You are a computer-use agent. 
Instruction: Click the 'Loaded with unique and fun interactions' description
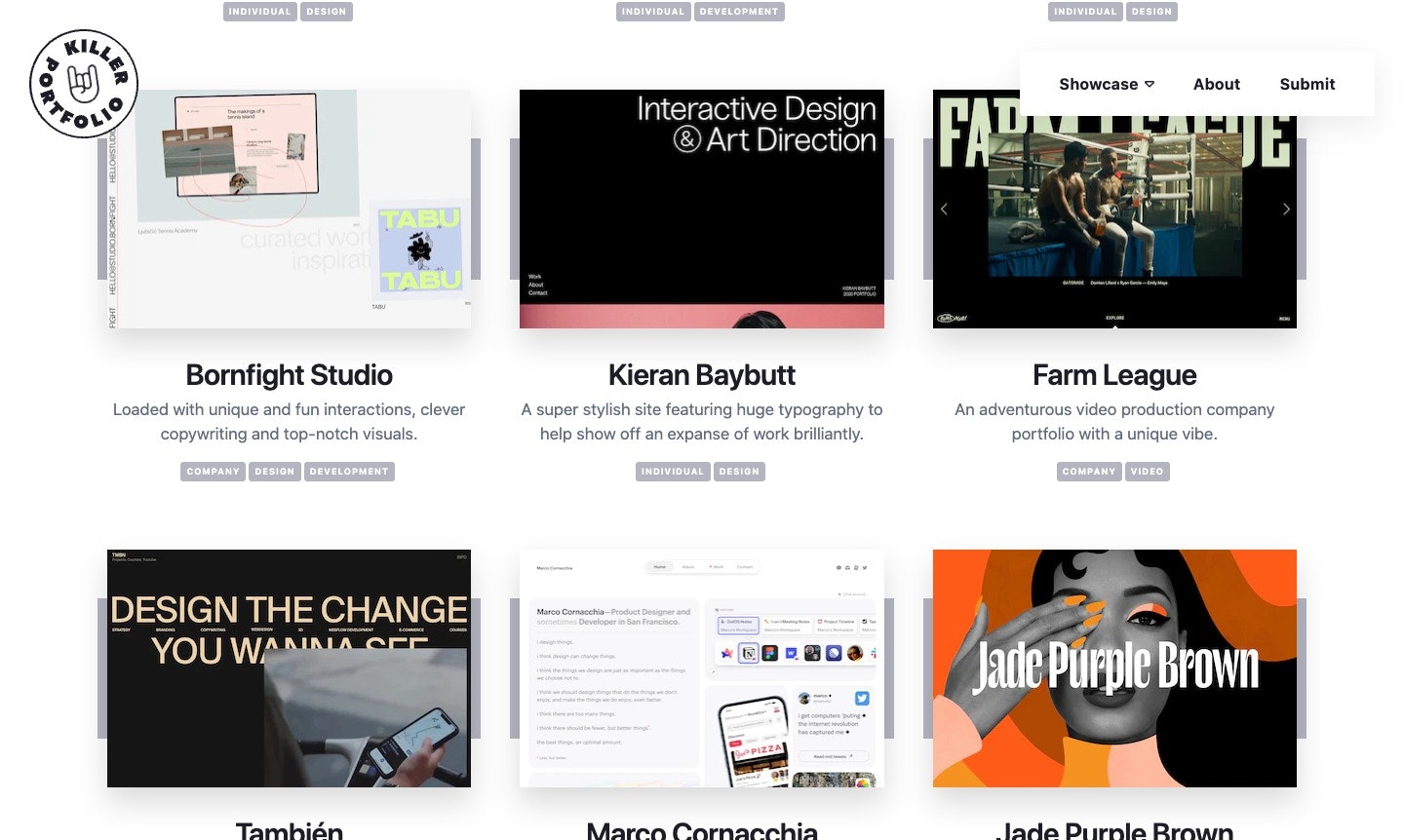(290, 422)
